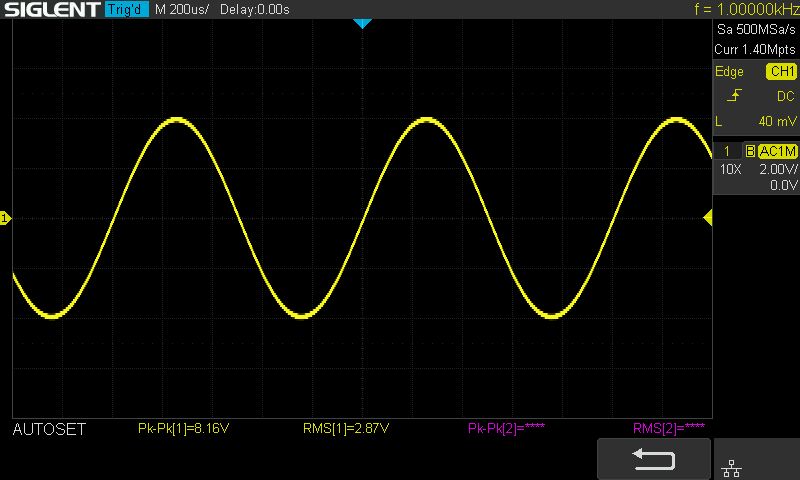
Task: Click the Trig'd status indicator
Action: click(x=127, y=9)
